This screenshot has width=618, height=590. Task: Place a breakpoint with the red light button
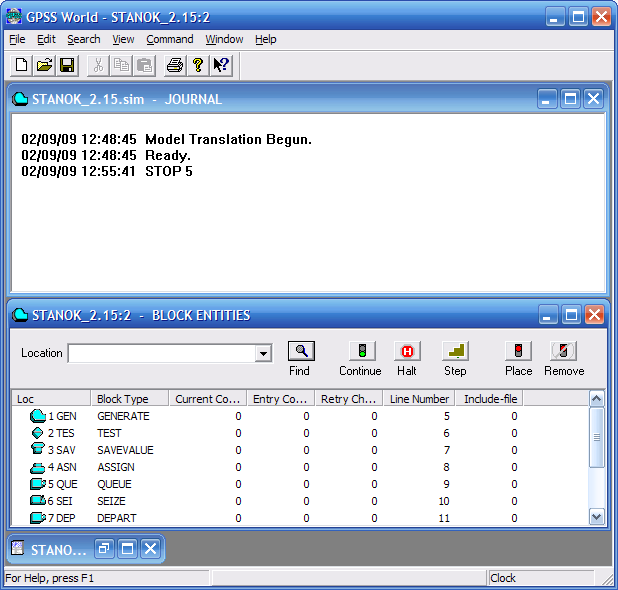coord(518,351)
